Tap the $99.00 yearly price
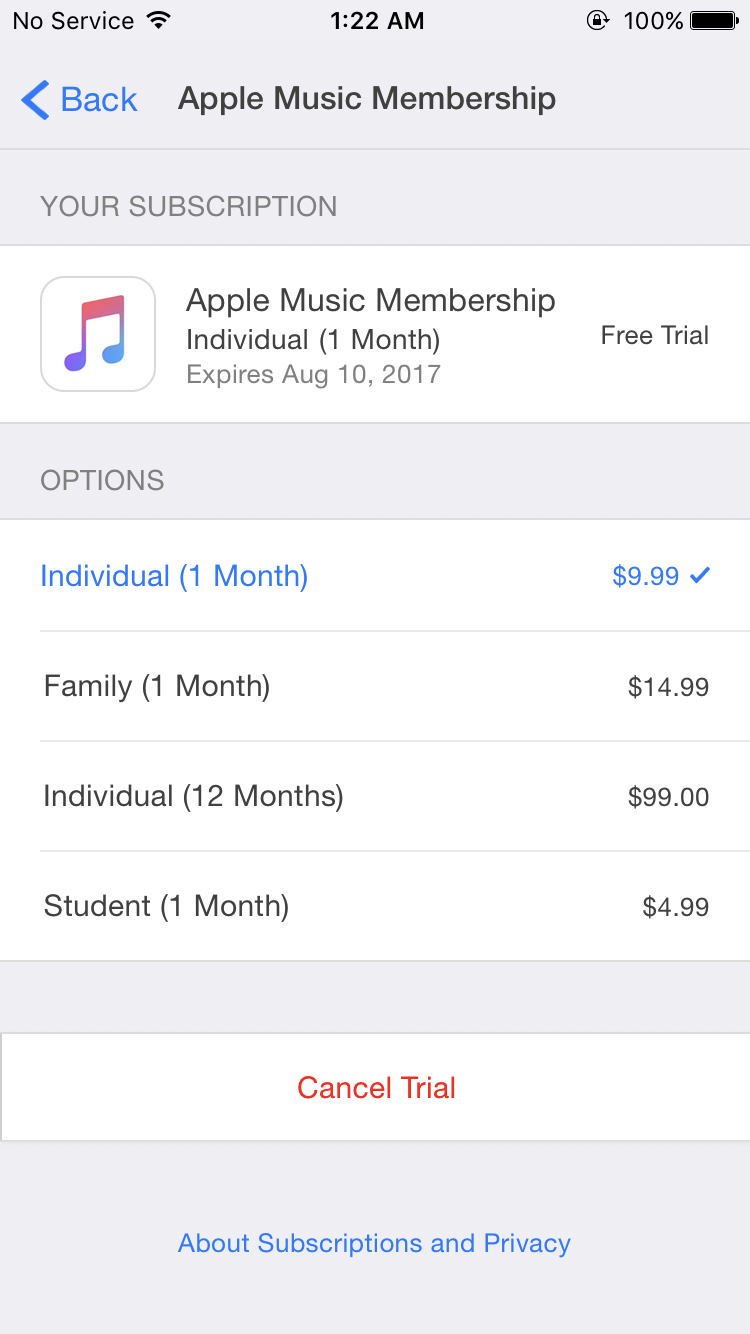Viewport: 750px width, 1334px height. [x=668, y=797]
